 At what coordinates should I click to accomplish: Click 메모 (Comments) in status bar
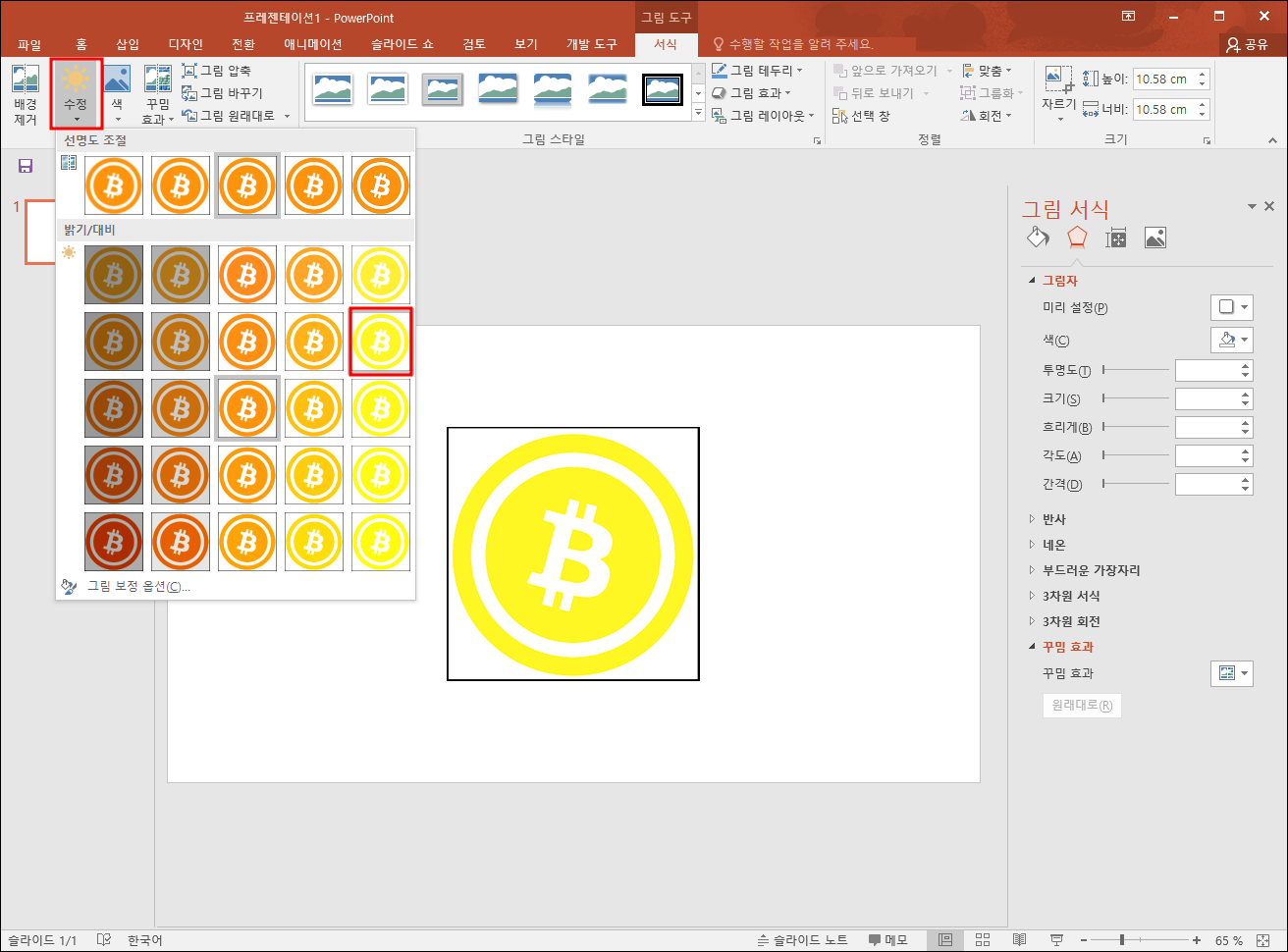(887, 940)
